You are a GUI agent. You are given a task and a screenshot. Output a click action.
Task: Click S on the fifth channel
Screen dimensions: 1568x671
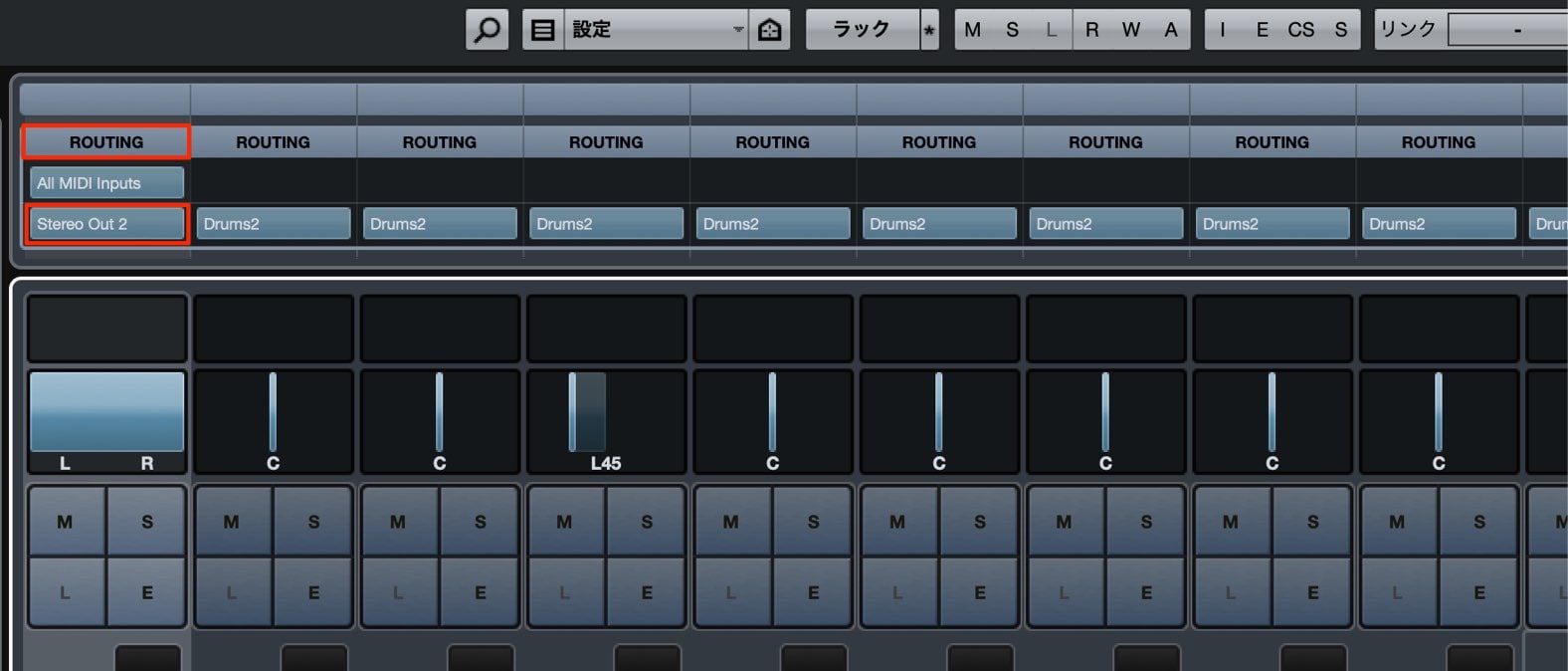[x=814, y=521]
